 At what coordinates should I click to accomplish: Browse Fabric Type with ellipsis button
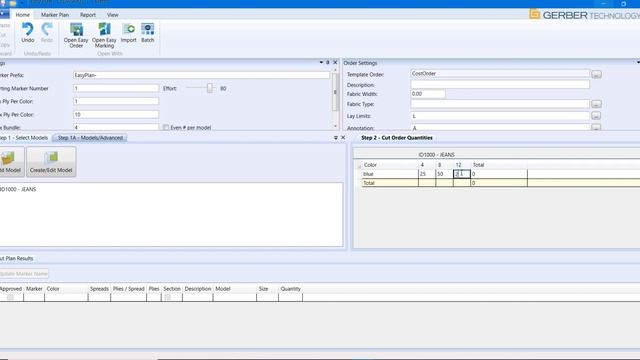click(x=596, y=104)
